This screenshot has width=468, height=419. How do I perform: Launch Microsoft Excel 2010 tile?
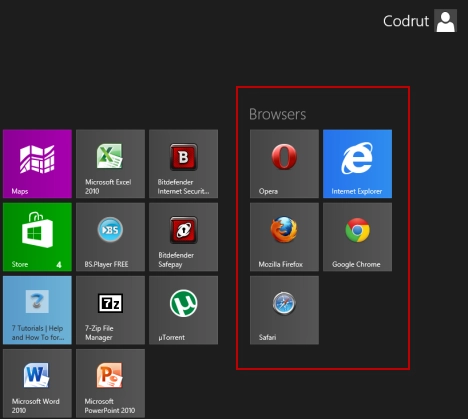click(x=110, y=164)
